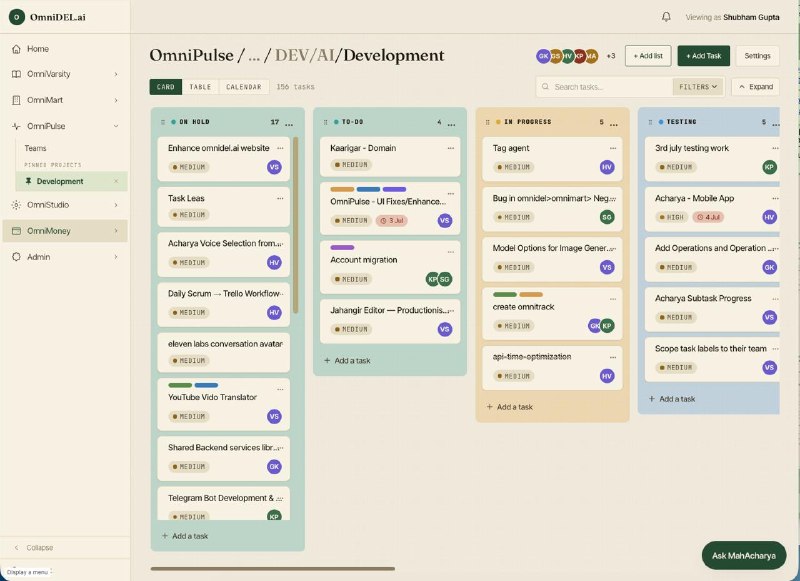Click the DEV breadcrumb link

pyautogui.click(x=292, y=55)
